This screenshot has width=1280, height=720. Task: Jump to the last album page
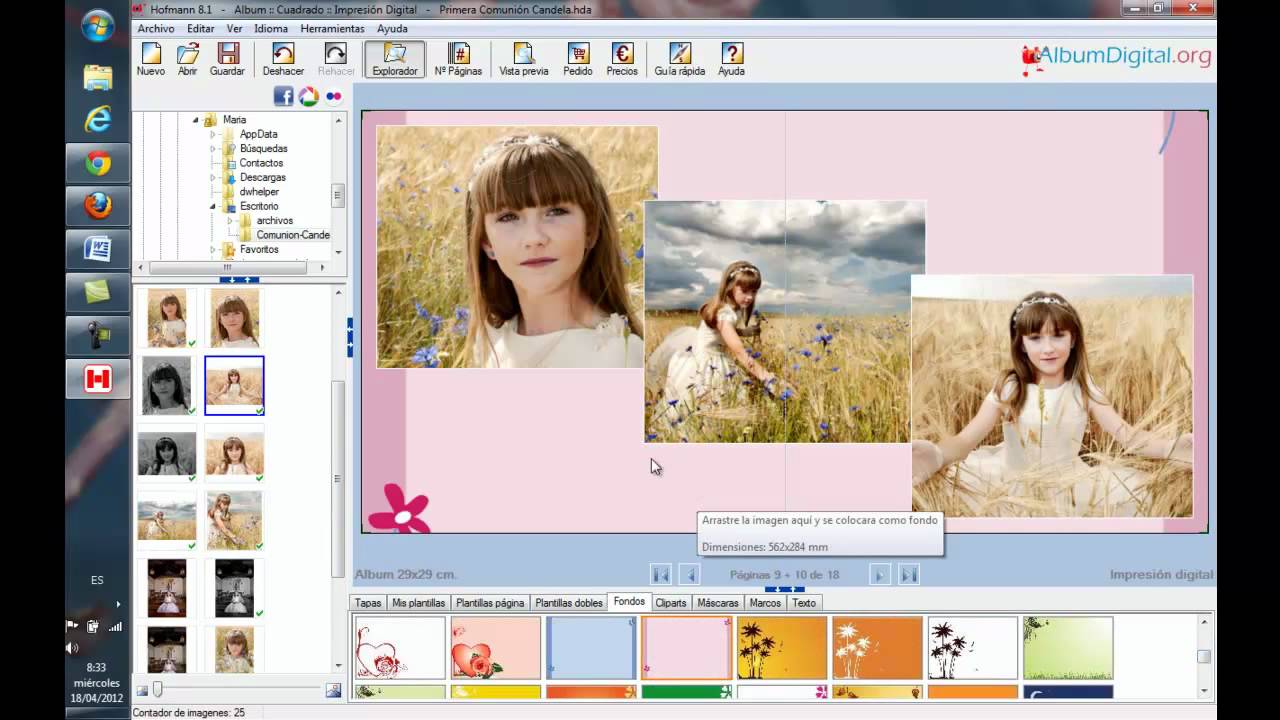point(908,574)
